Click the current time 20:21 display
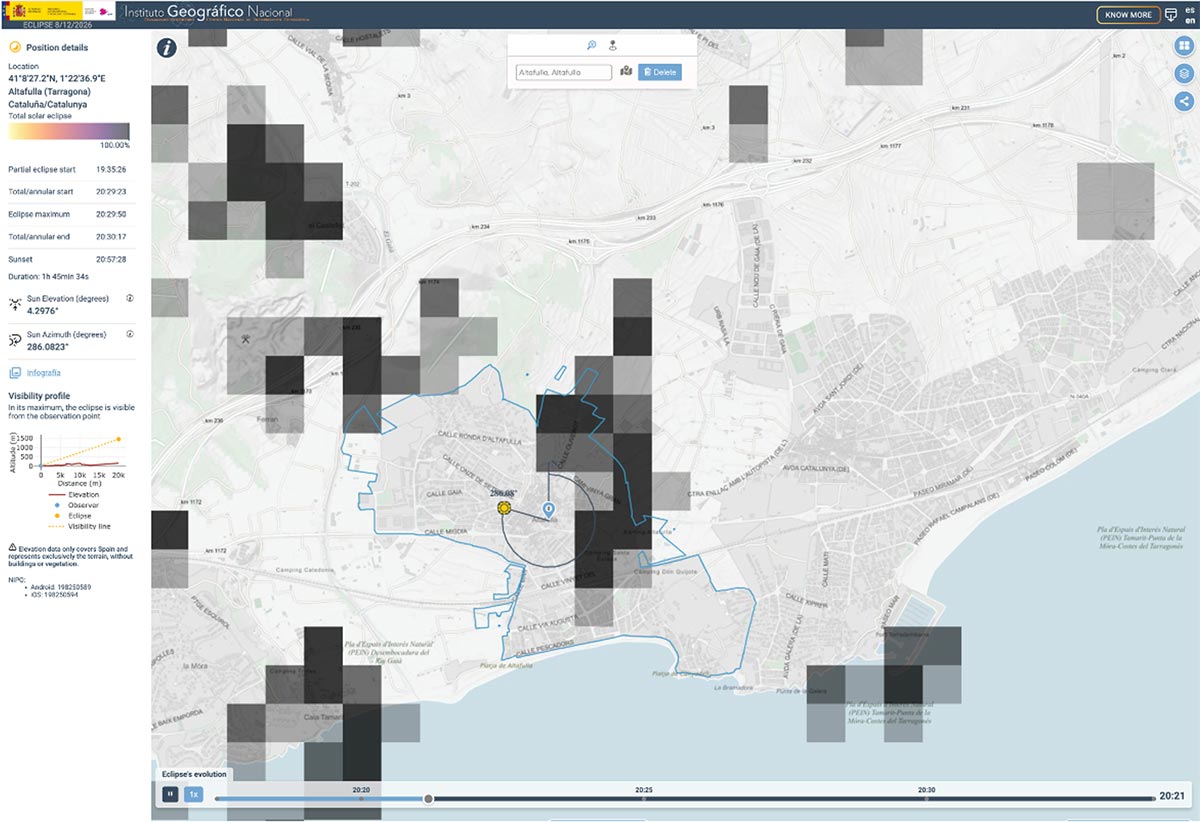 tap(1172, 797)
